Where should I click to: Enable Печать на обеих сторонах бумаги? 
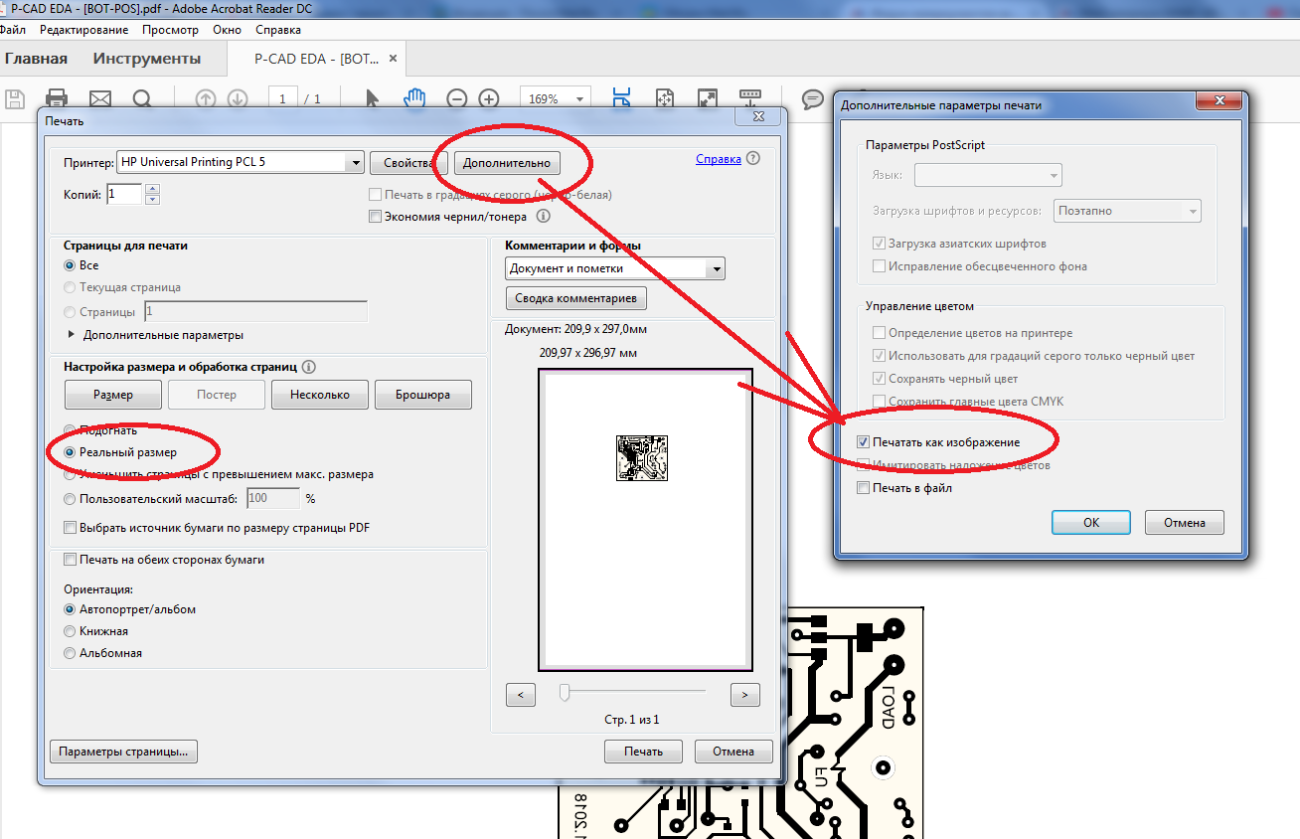[70, 560]
